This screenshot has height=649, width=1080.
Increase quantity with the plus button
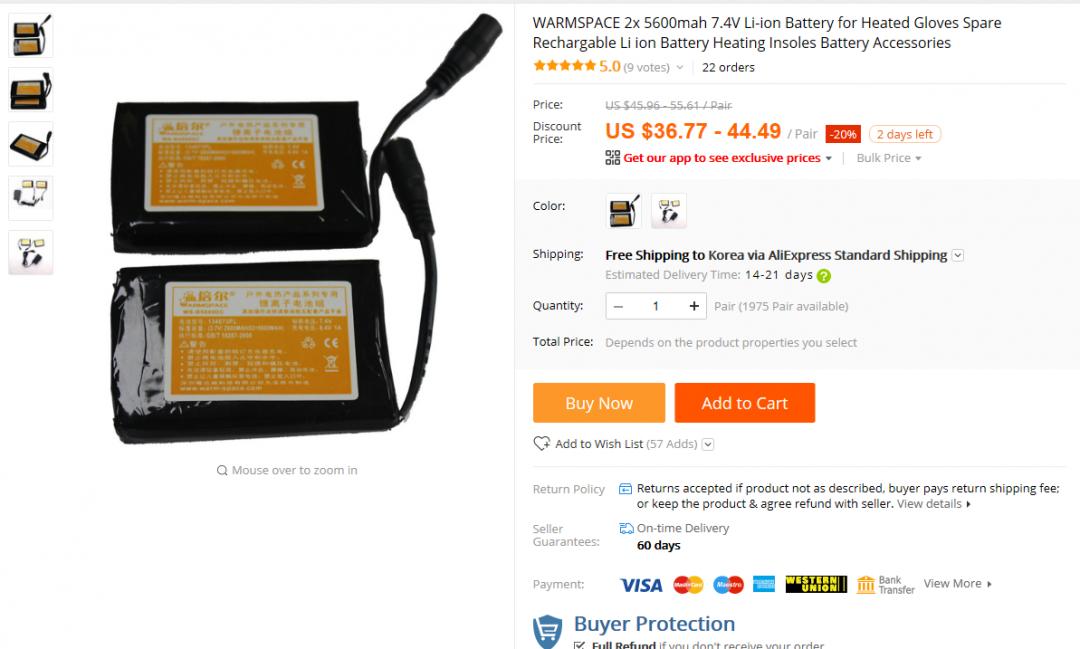tap(694, 306)
